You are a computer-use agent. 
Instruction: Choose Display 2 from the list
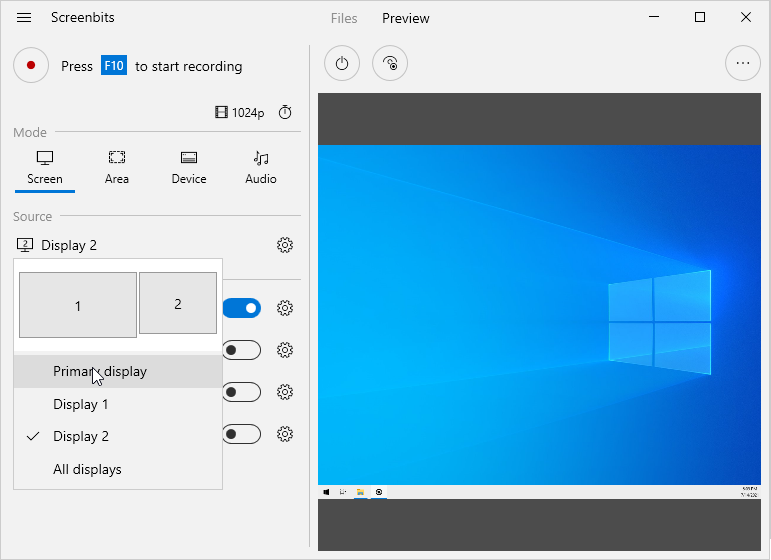118,437
